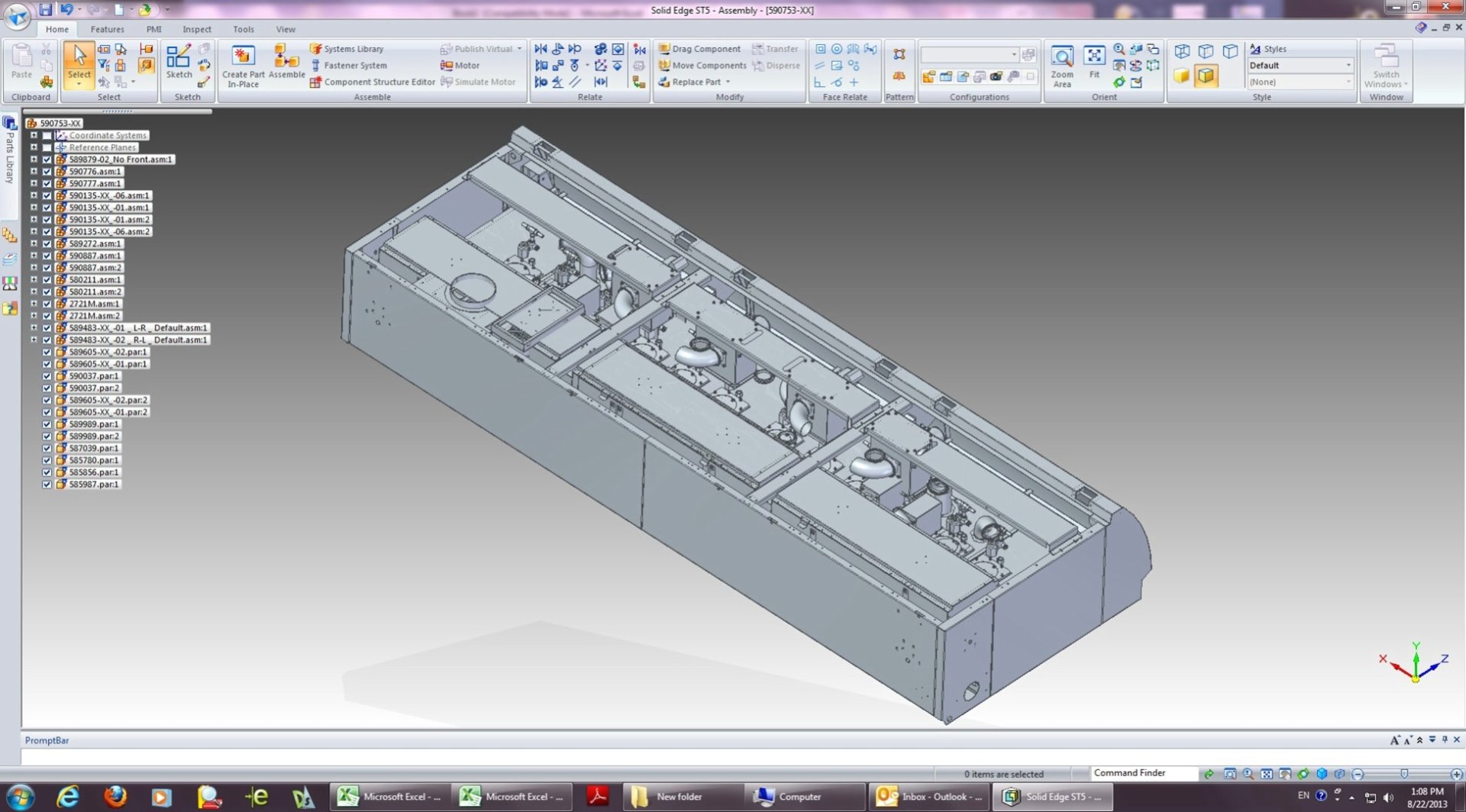Image resolution: width=1466 pixels, height=812 pixels.
Task: Click the Replace Part button
Action: (696, 82)
